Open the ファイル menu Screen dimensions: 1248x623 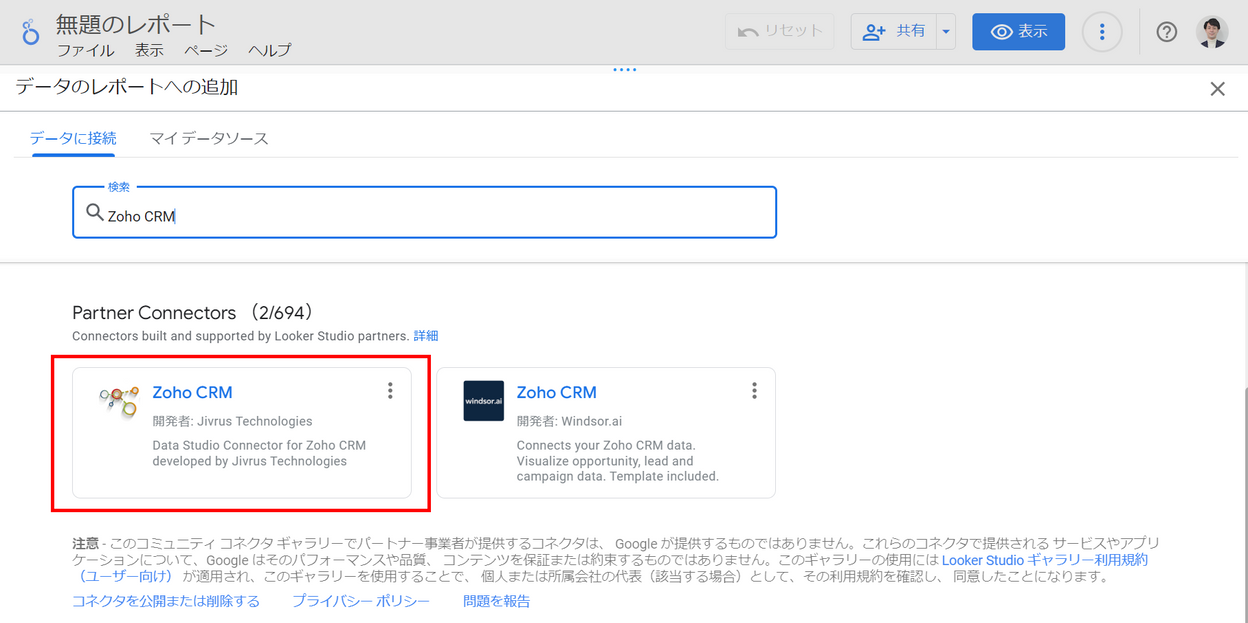pyautogui.click(x=85, y=51)
